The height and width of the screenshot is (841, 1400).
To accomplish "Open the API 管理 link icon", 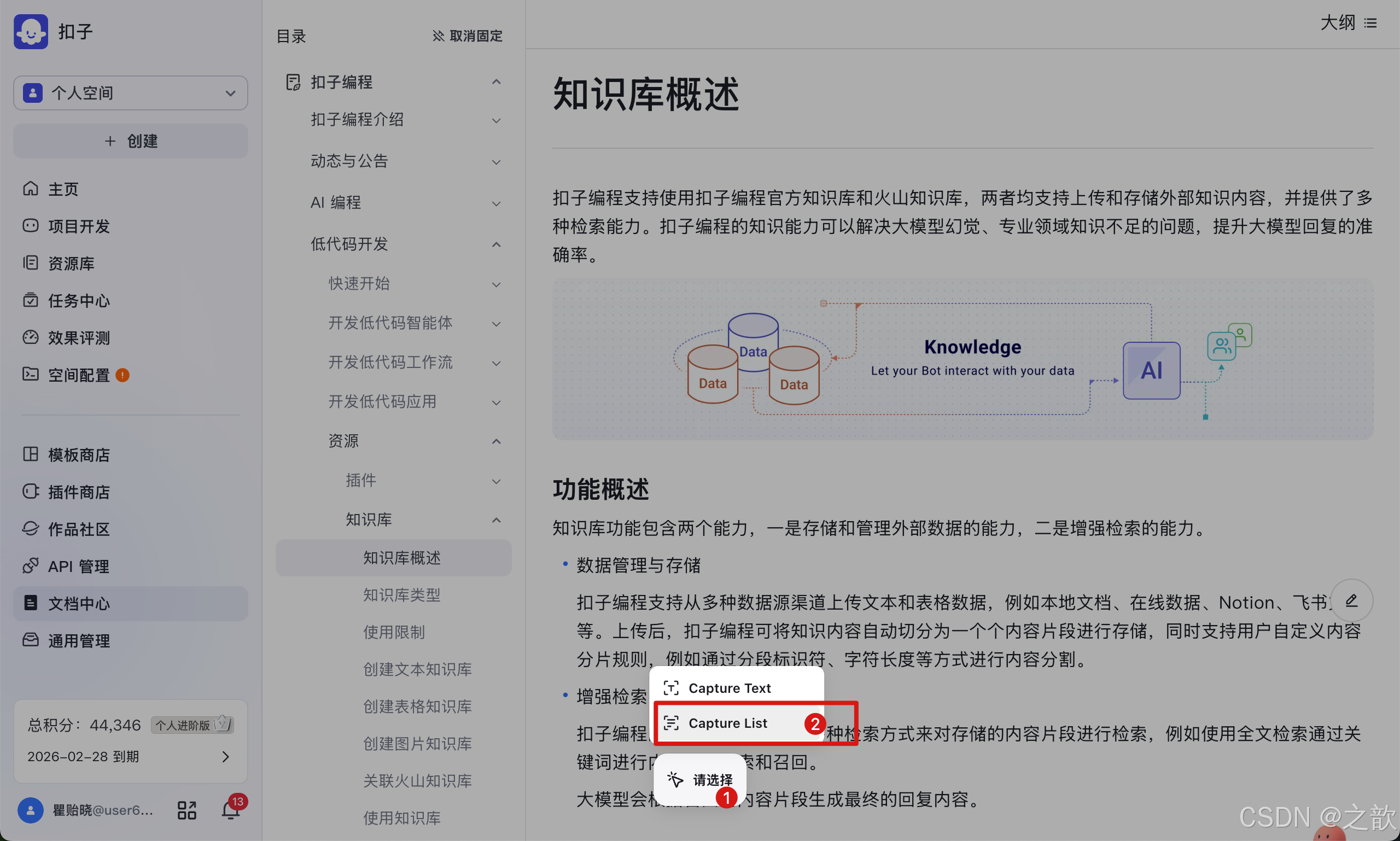I will coord(31,565).
